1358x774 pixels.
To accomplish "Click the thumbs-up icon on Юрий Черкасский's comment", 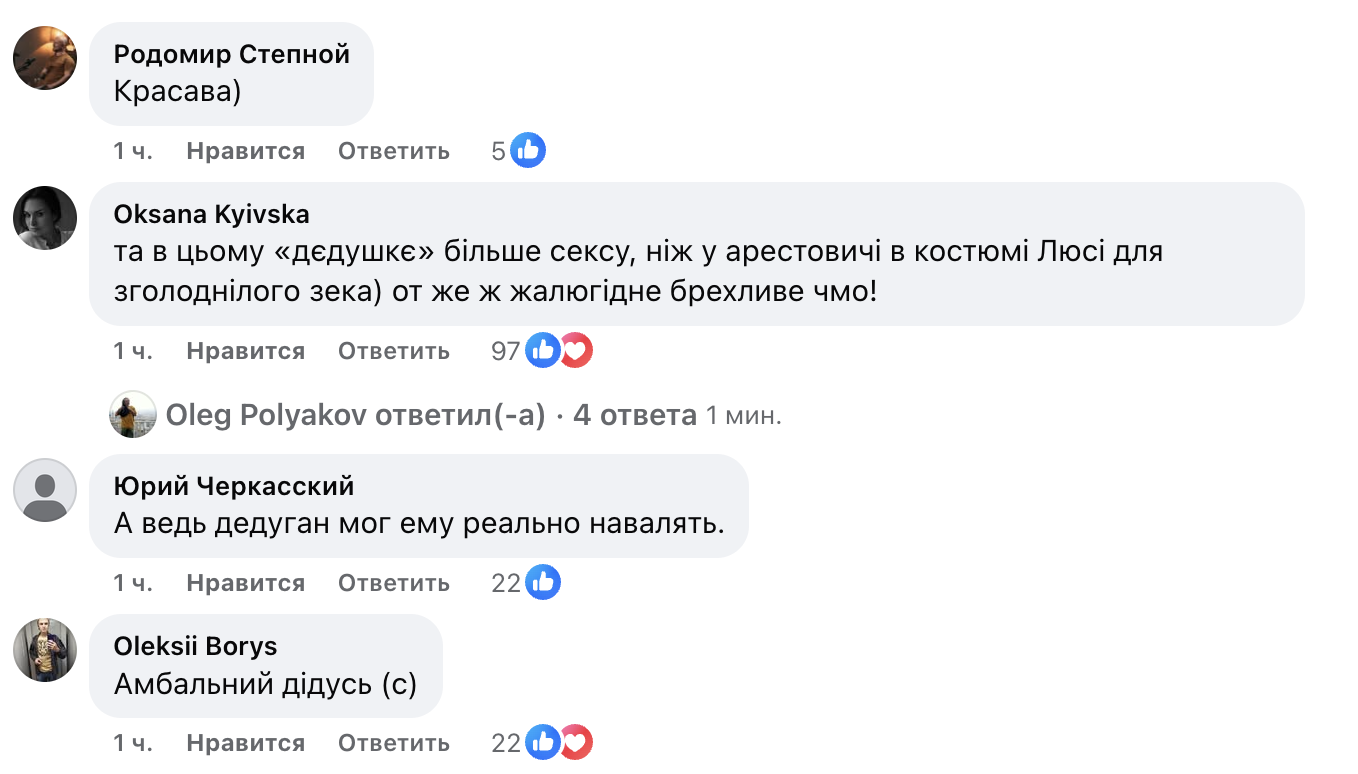I will pos(543,583).
